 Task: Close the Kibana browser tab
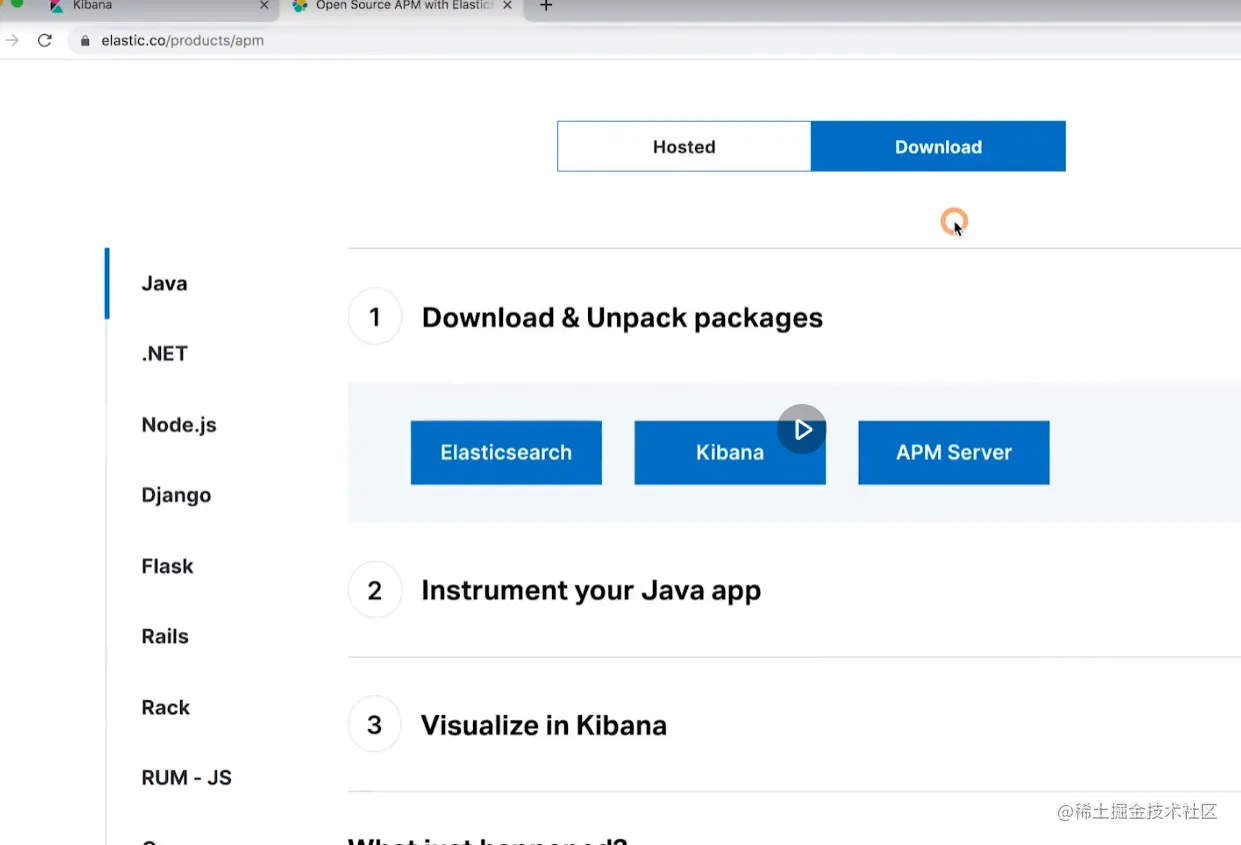[x=264, y=6]
